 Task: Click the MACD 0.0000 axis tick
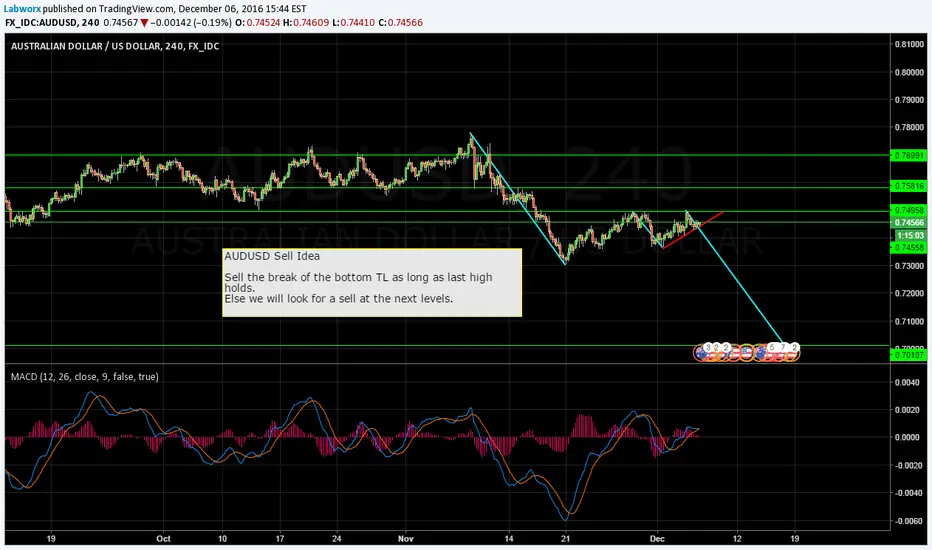pyautogui.click(x=908, y=438)
